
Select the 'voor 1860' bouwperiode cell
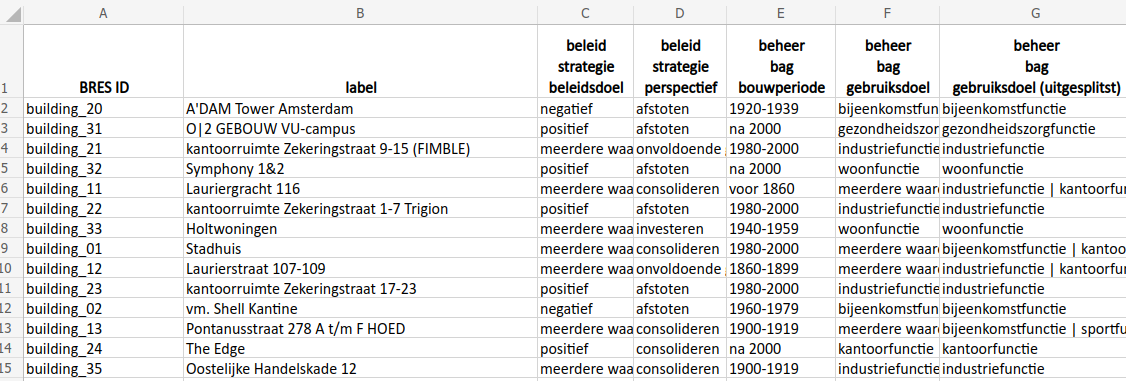[x=781, y=189]
